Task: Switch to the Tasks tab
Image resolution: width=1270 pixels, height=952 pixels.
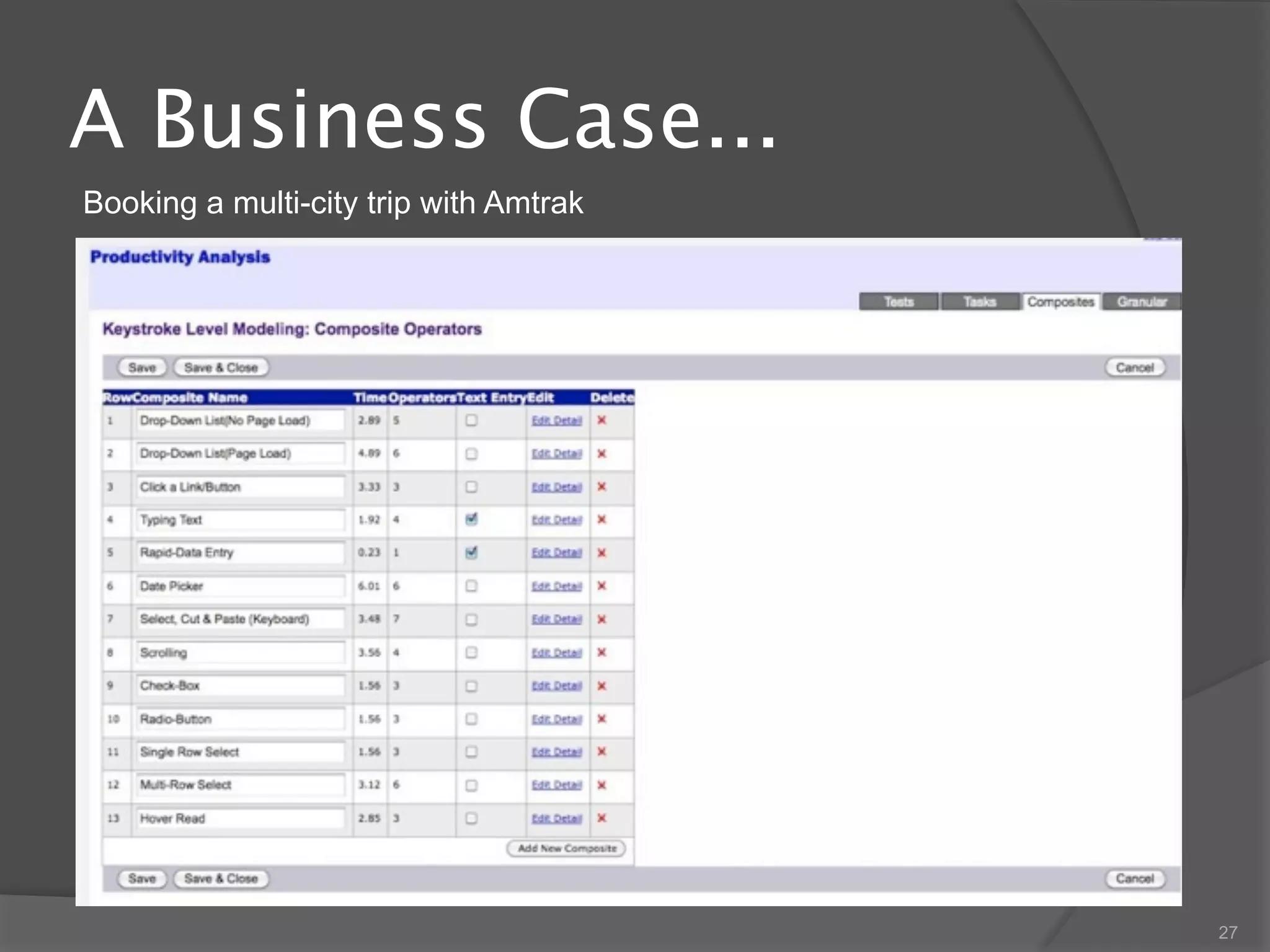Action: coord(980,302)
